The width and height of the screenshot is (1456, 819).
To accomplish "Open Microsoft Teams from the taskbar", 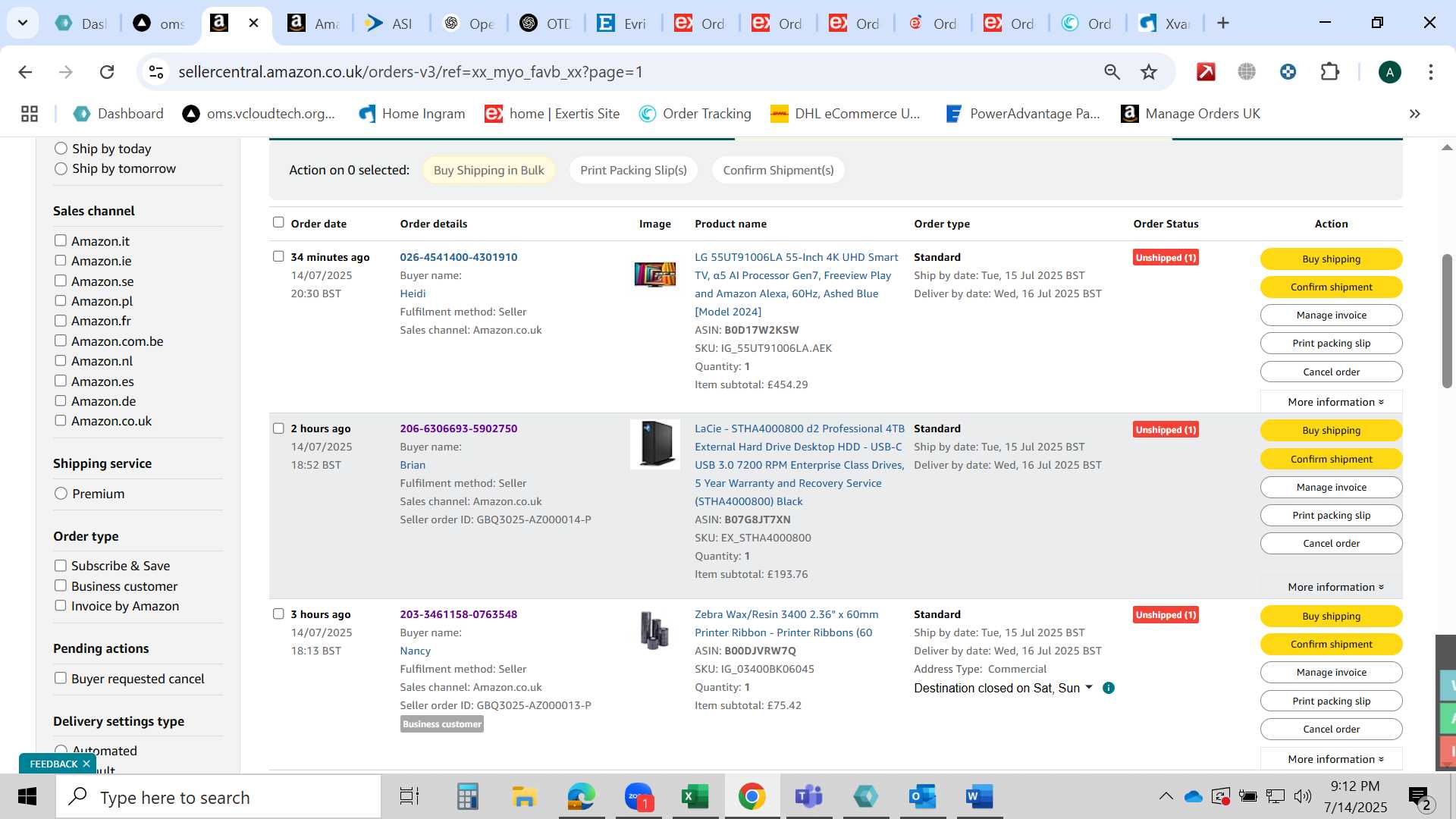I will click(808, 796).
